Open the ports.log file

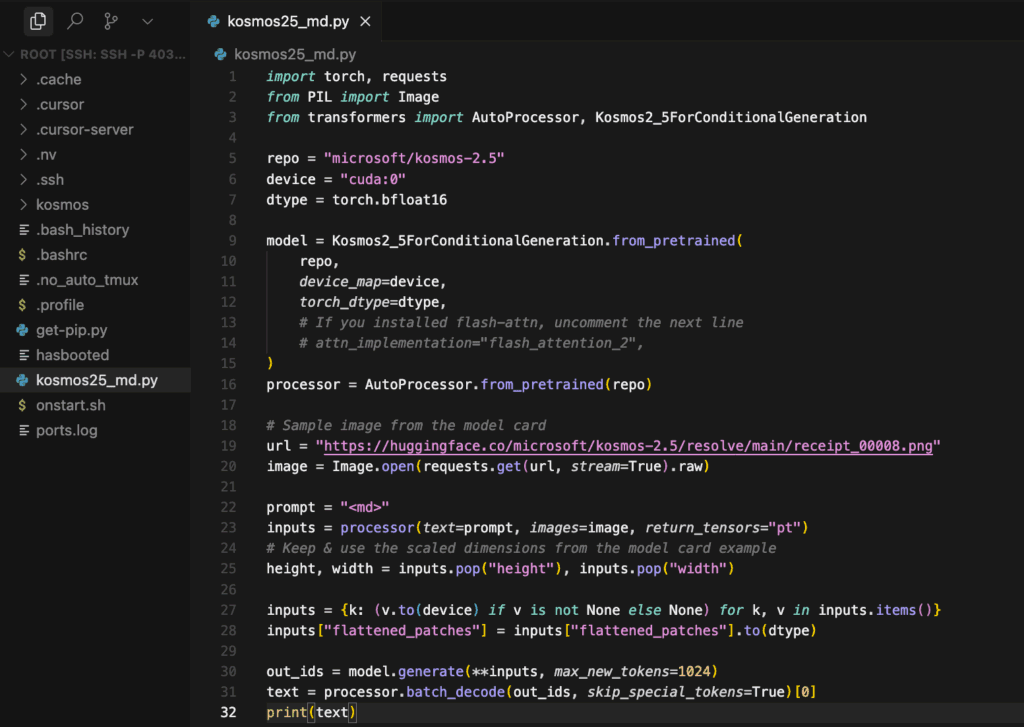click(x=95, y=430)
